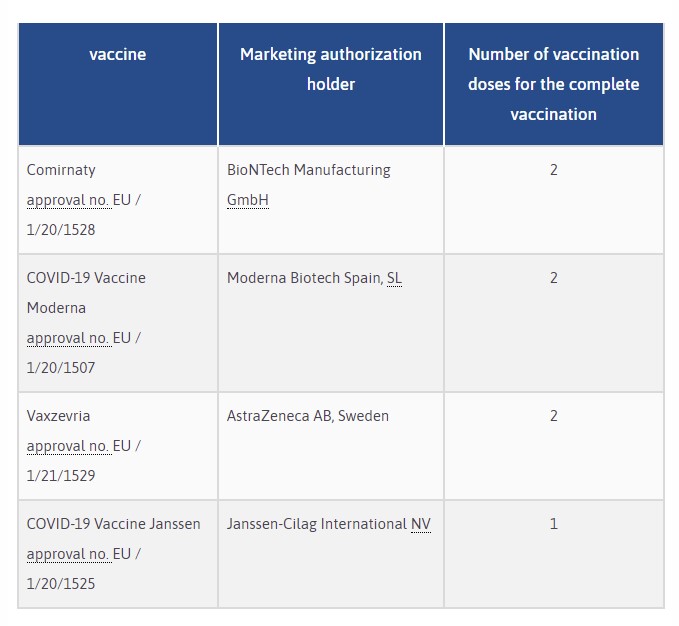The height and width of the screenshot is (626, 679).
Task: Click "approval no." abbreviation under Janssen
Action: coord(68,554)
